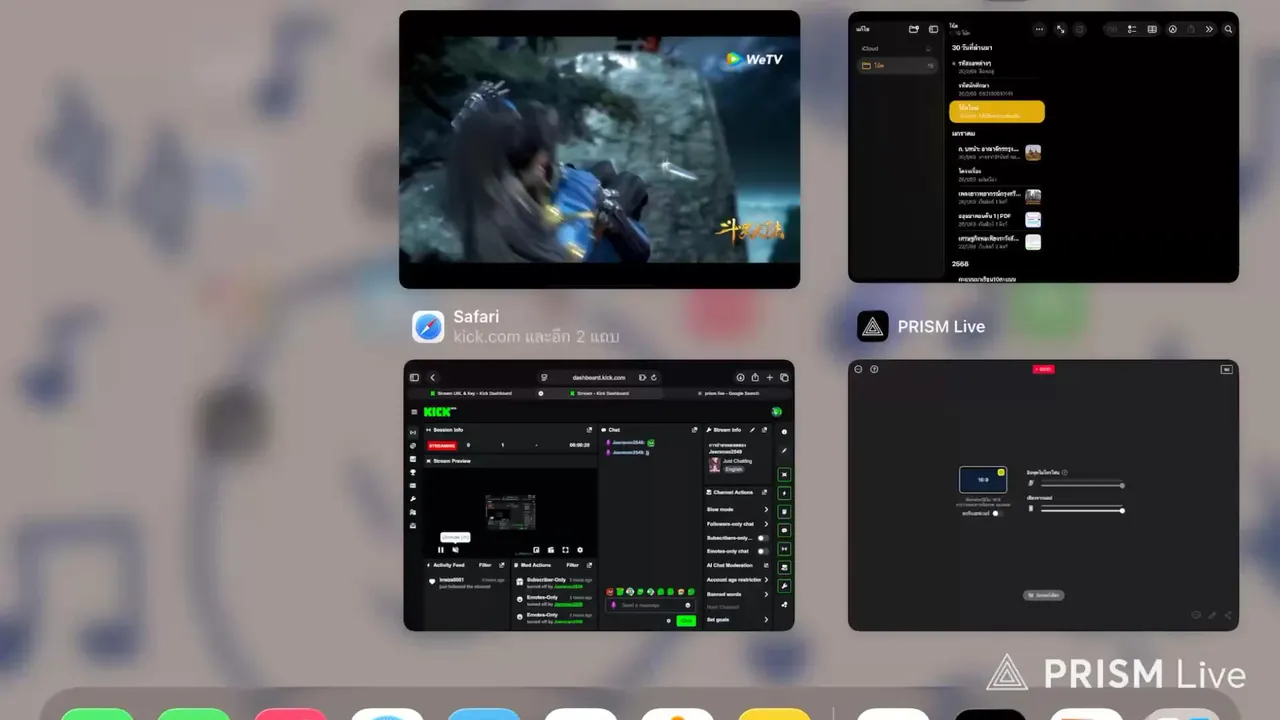Screen dimensions: 1280x720
Task: Search notes with magnifier icon
Action: [x=1229, y=29]
